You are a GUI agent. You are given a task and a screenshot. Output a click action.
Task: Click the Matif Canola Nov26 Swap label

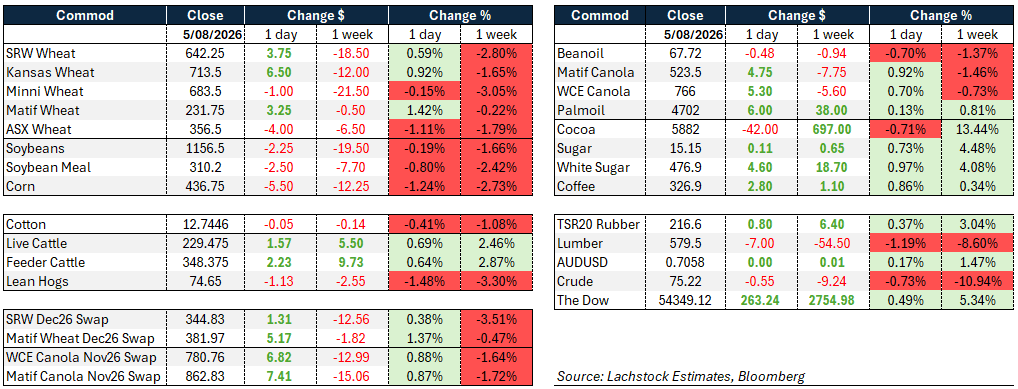point(84,376)
